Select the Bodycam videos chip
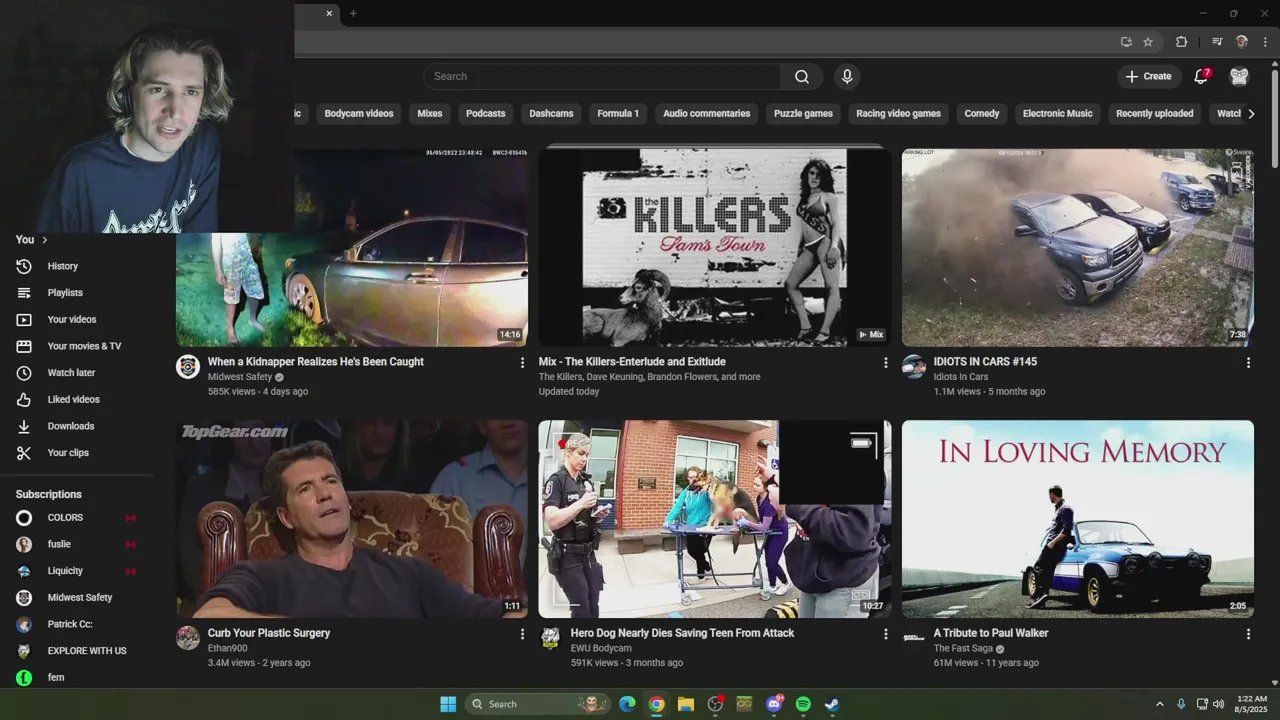Viewport: 1280px width, 720px height. [x=359, y=114]
